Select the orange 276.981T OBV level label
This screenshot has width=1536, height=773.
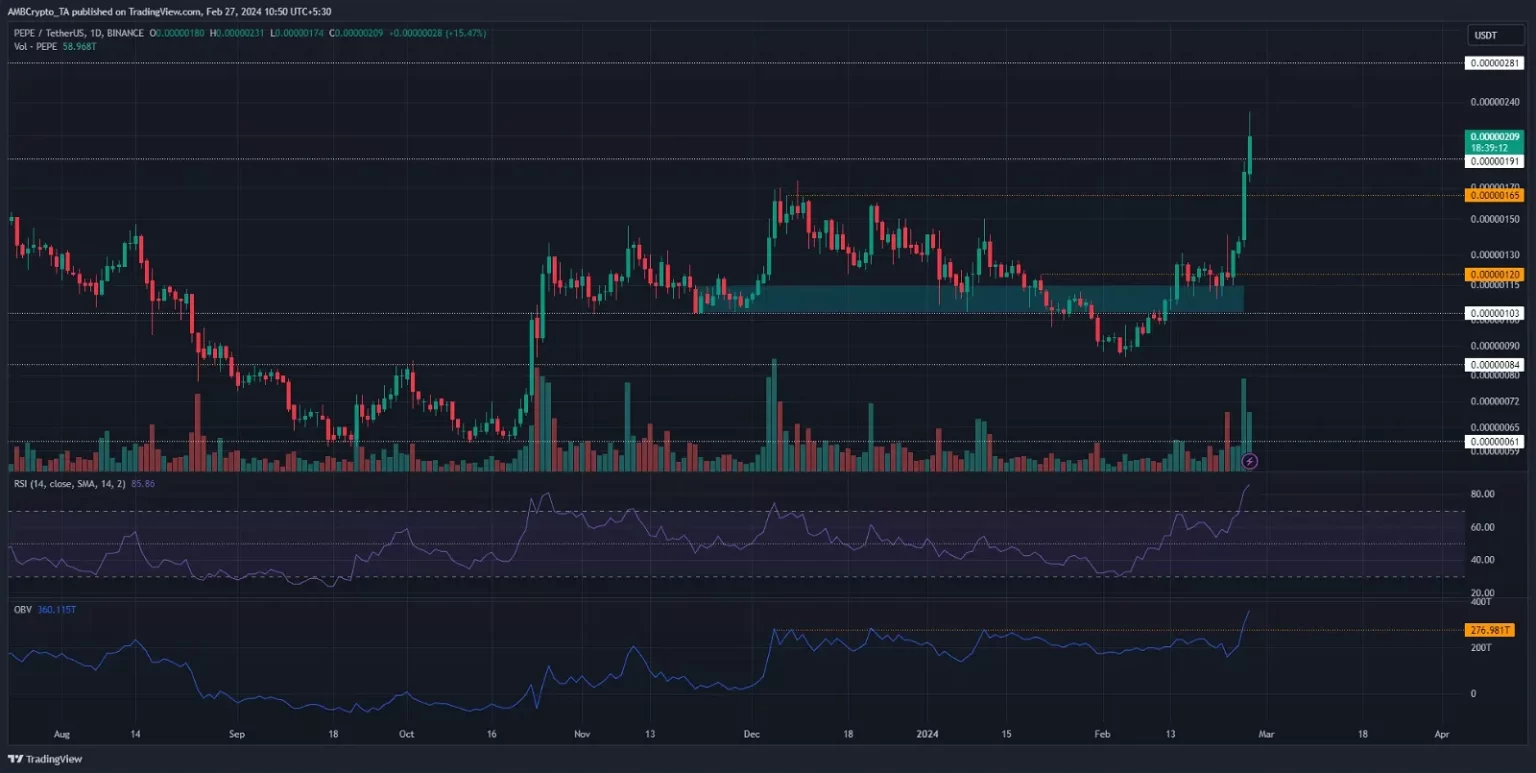click(x=1490, y=630)
